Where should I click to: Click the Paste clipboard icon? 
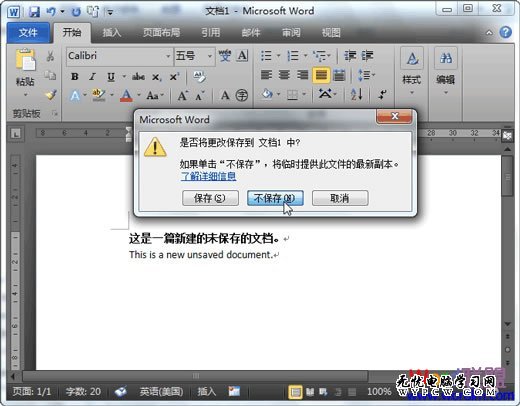26,60
